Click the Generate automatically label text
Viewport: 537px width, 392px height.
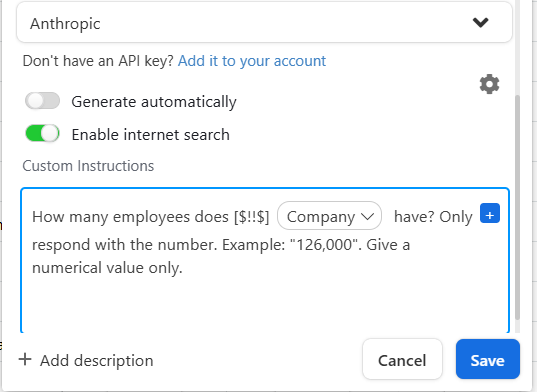point(154,102)
